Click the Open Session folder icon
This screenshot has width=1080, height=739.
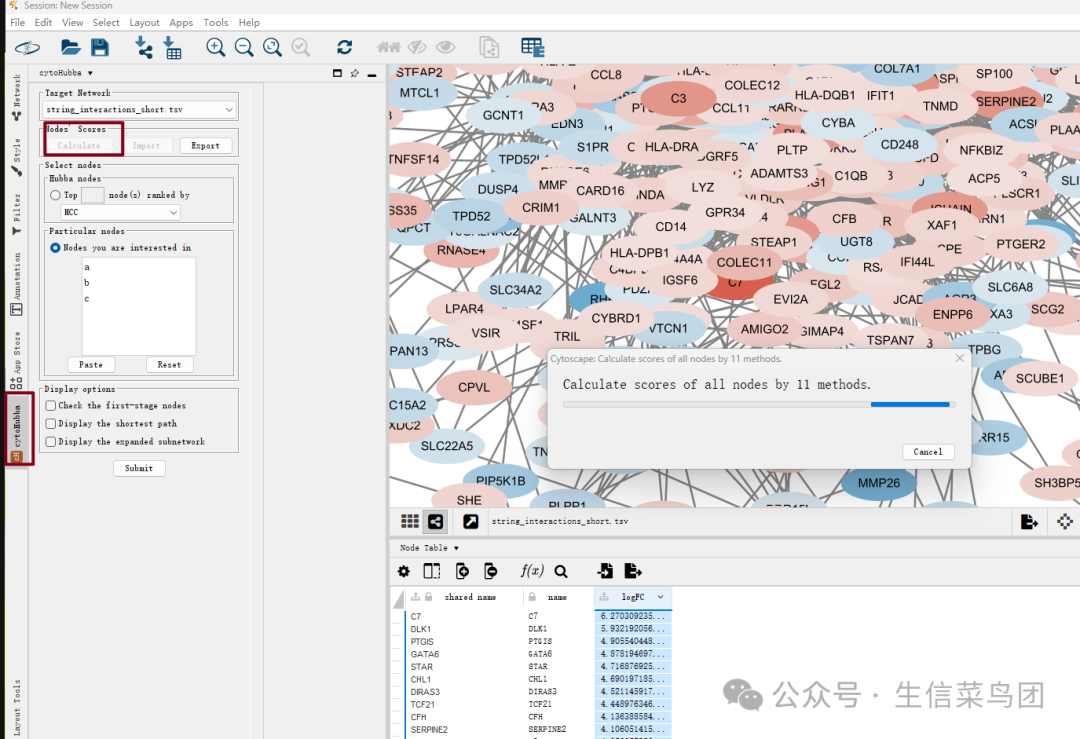(70, 47)
